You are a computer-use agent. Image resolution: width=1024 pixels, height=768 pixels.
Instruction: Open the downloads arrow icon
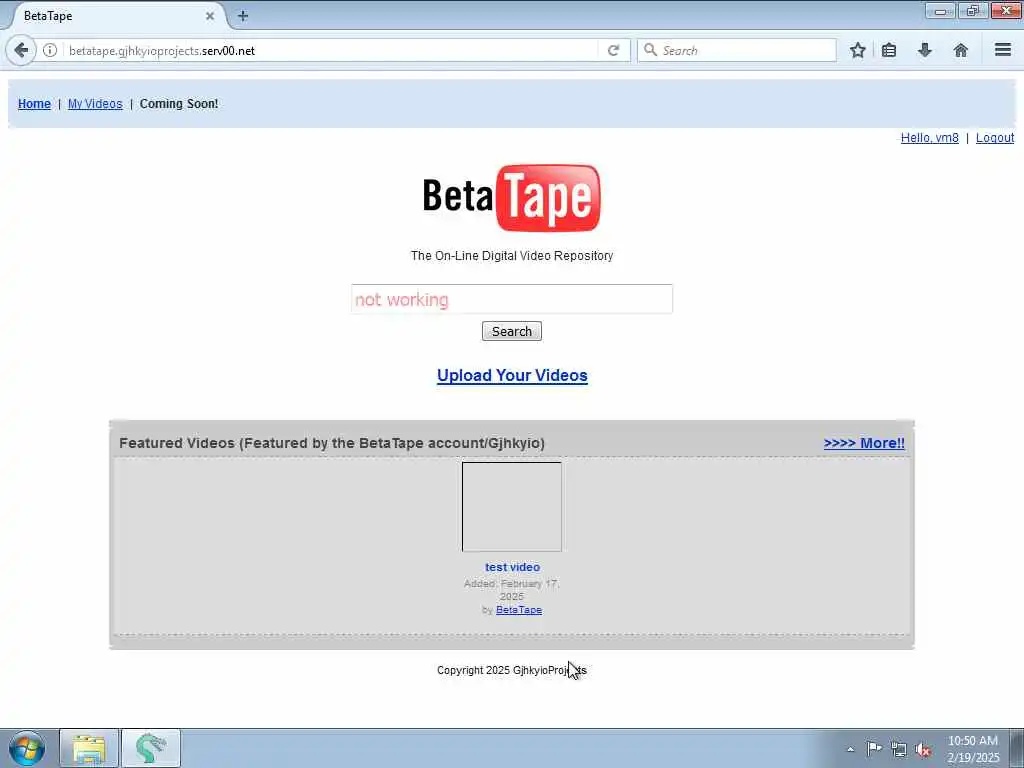(925, 50)
